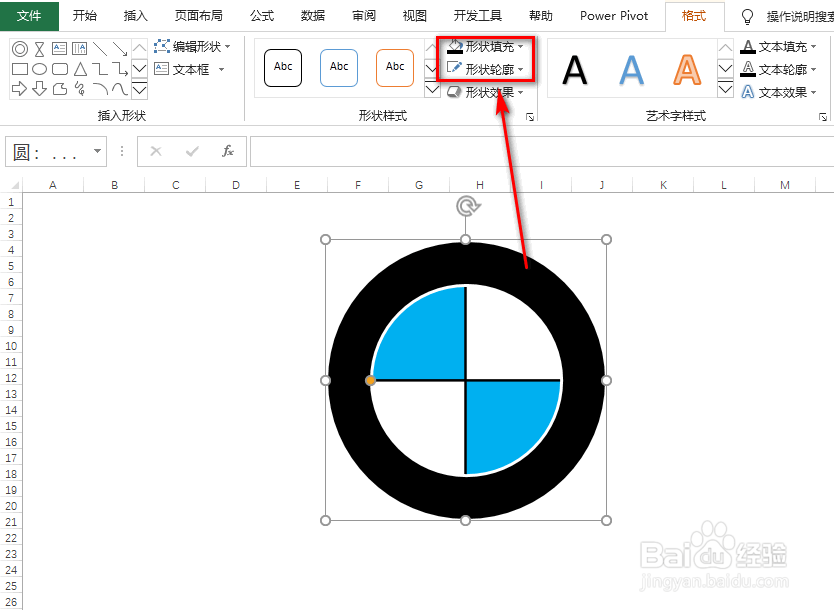834x610 pixels.
Task: Apply orange outlined WordArt A style
Action: point(687,70)
